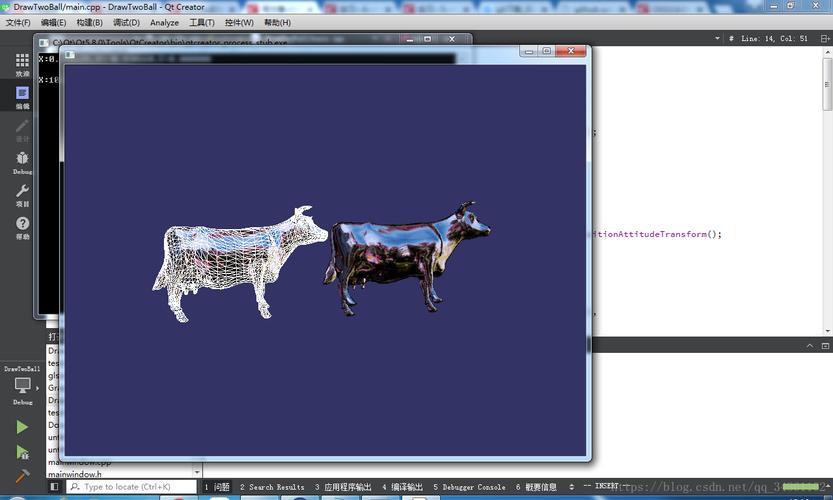Close the qtcreator_process_stub console window
833x500 pixels.
tap(452, 39)
